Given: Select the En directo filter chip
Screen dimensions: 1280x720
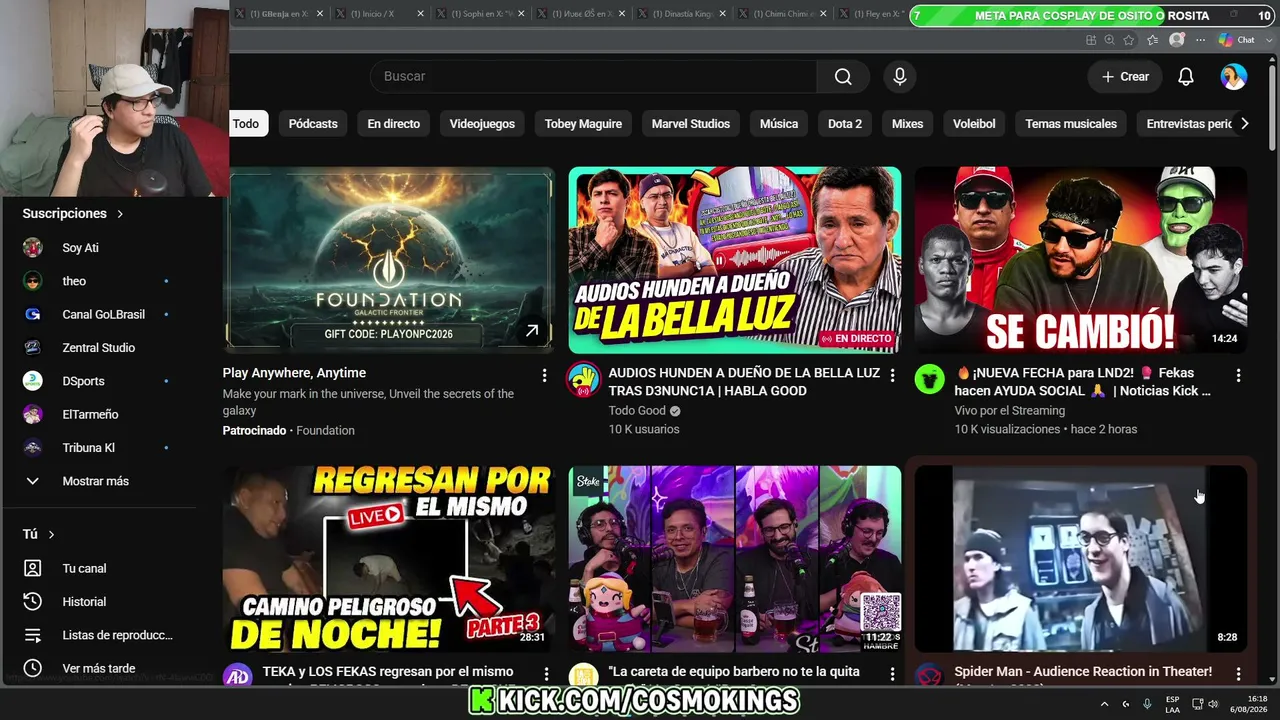Looking at the screenshot, I should click(393, 124).
